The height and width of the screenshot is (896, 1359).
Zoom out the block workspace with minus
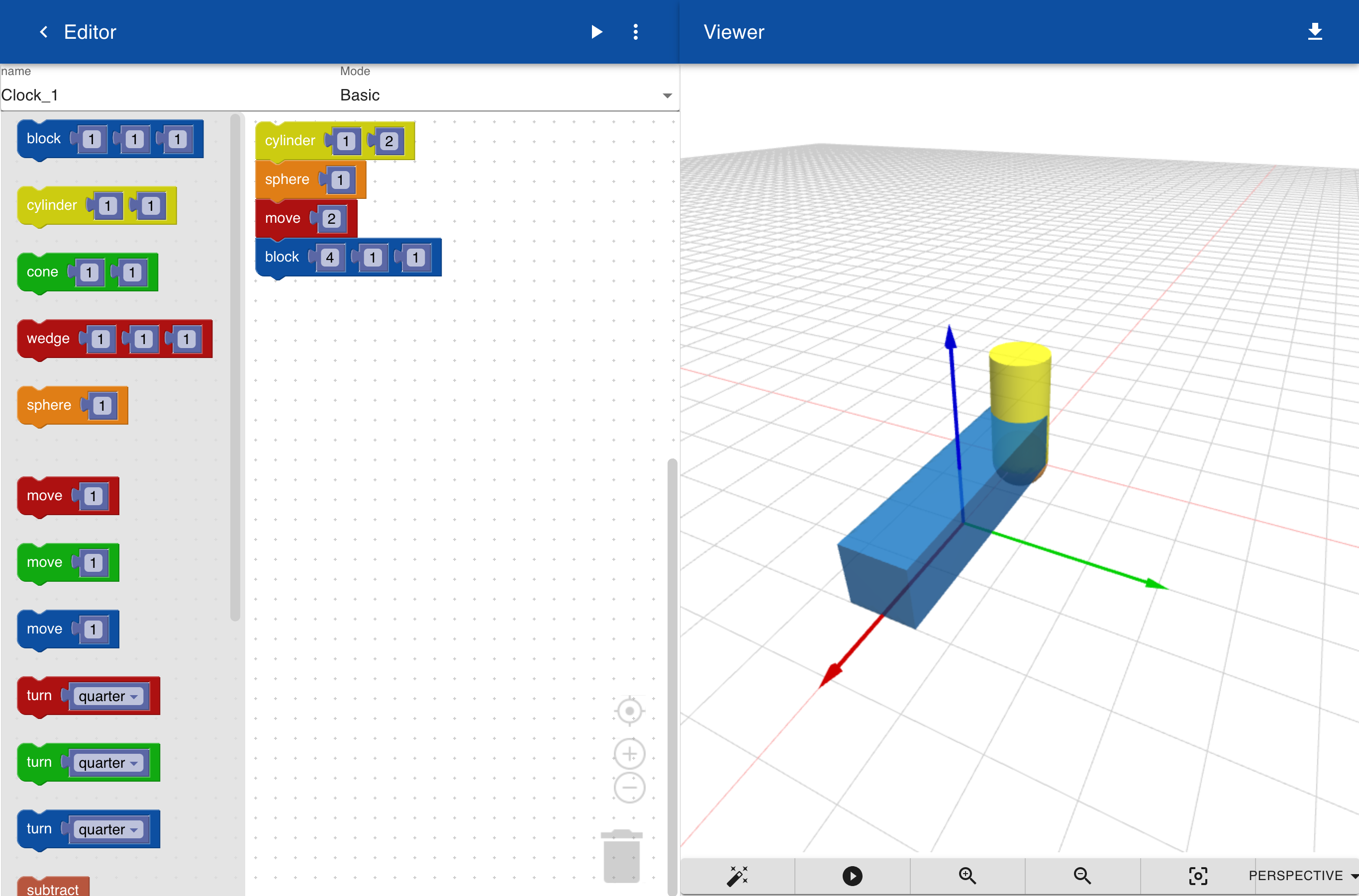pos(629,788)
